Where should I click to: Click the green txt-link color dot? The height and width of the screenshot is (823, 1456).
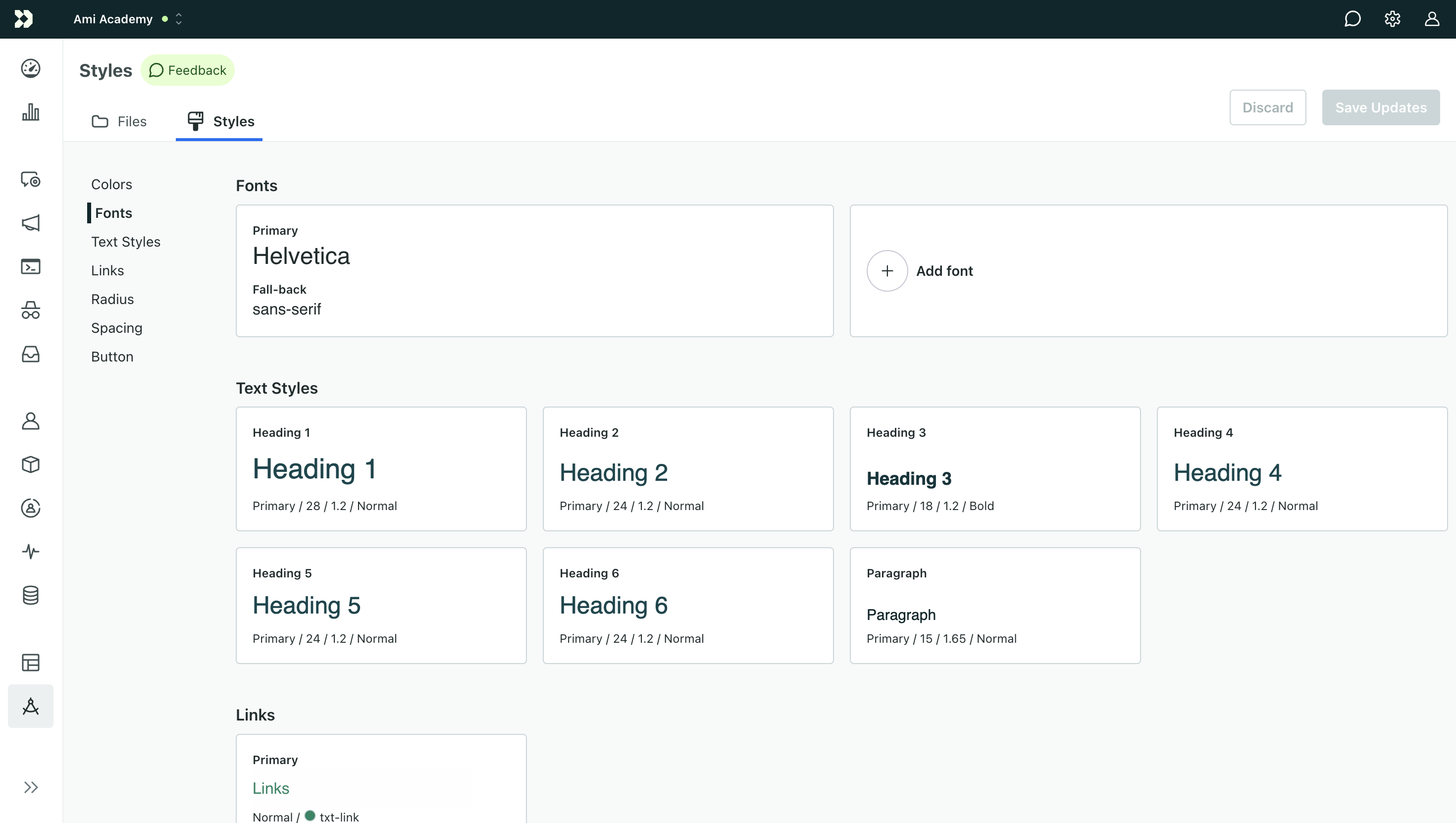pyautogui.click(x=310, y=815)
